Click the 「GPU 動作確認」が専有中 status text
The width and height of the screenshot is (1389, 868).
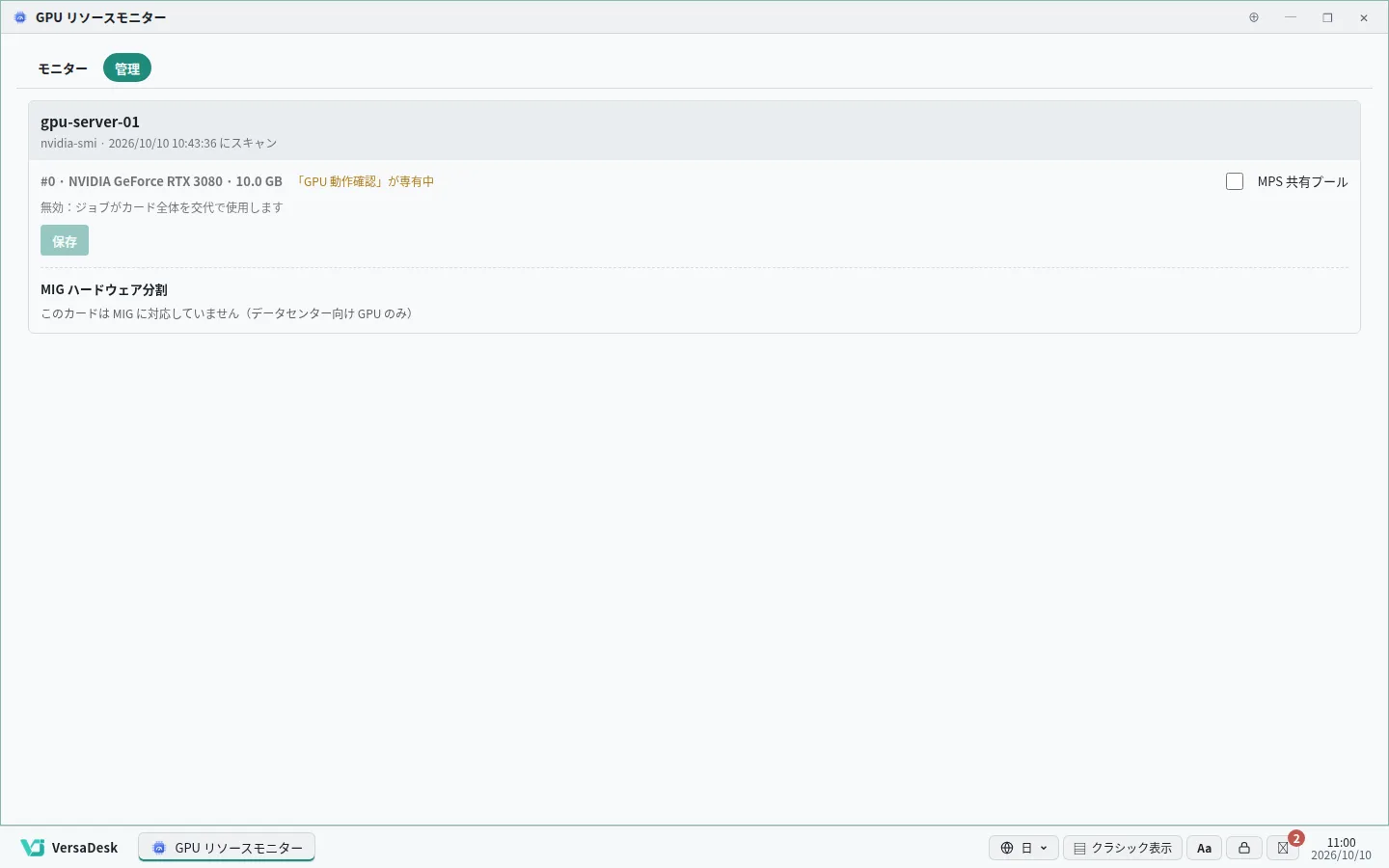[365, 181]
